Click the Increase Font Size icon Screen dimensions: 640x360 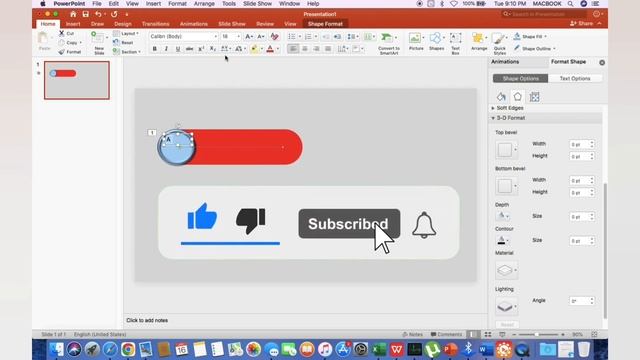(x=249, y=37)
